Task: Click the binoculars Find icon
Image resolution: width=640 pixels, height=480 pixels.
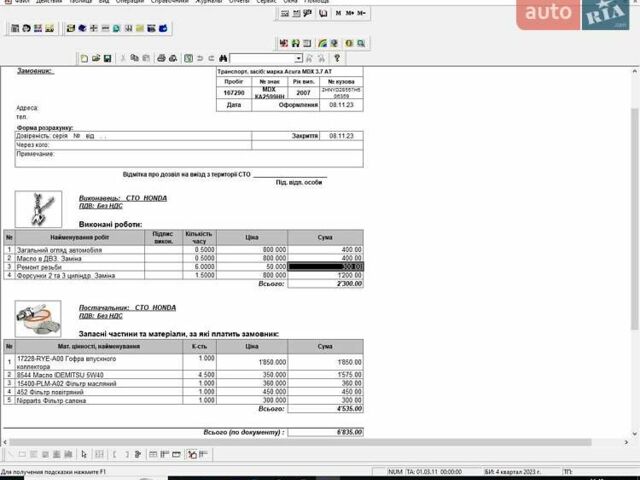Action: [x=222, y=59]
